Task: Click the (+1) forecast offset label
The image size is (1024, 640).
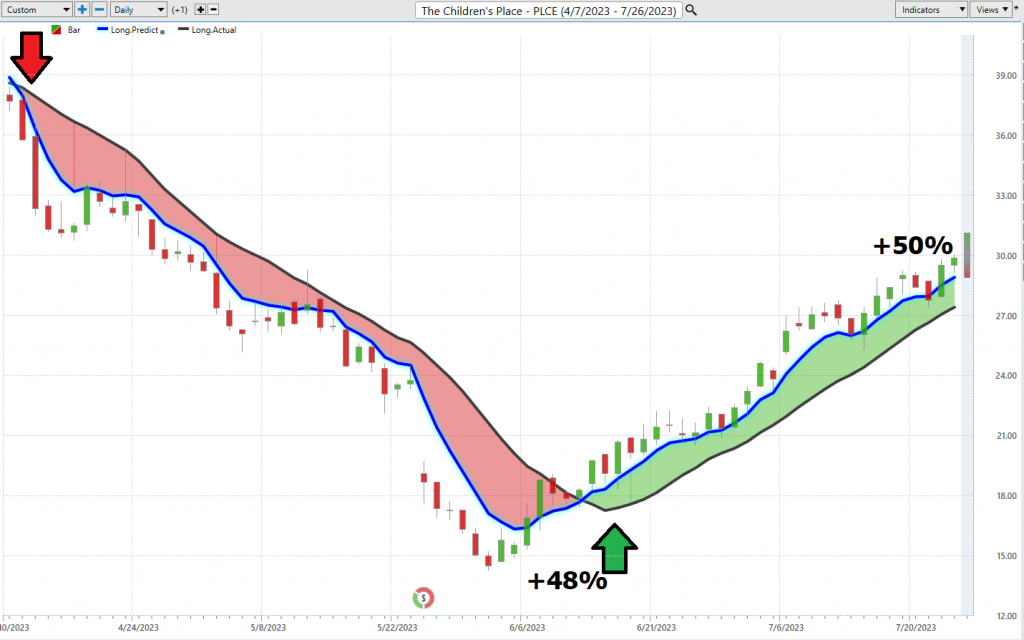Action: [180, 10]
